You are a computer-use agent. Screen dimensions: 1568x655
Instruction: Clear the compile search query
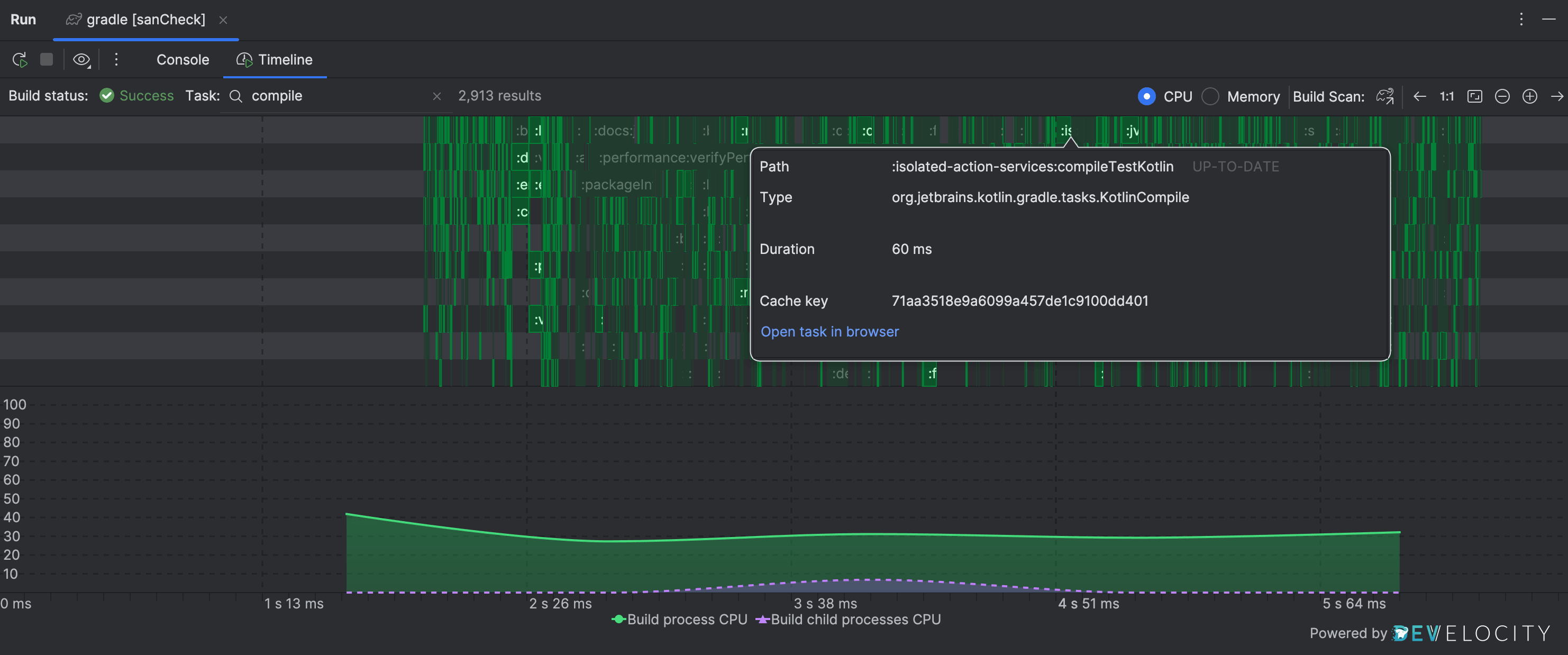coord(437,96)
